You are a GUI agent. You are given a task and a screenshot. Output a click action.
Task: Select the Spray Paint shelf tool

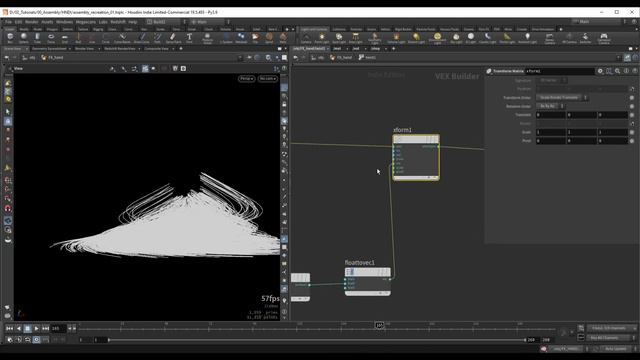[173, 38]
